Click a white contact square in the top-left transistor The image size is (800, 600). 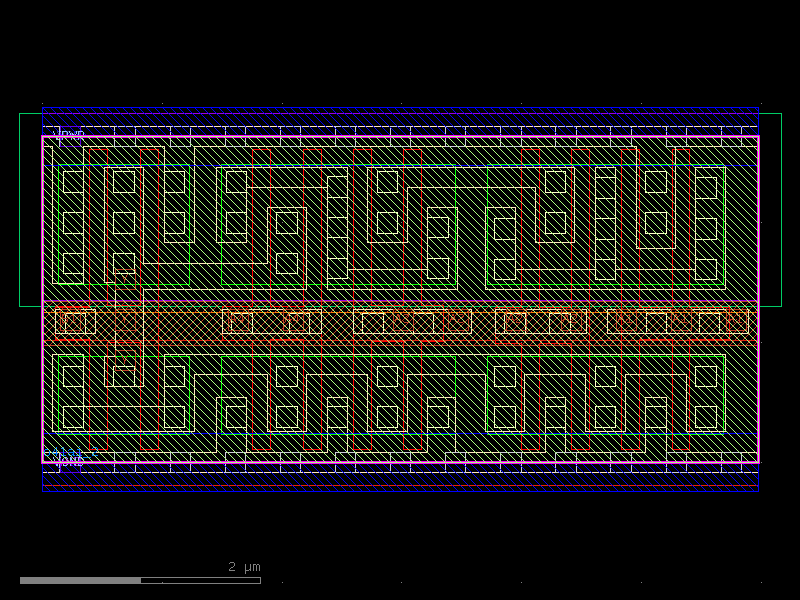72,182
